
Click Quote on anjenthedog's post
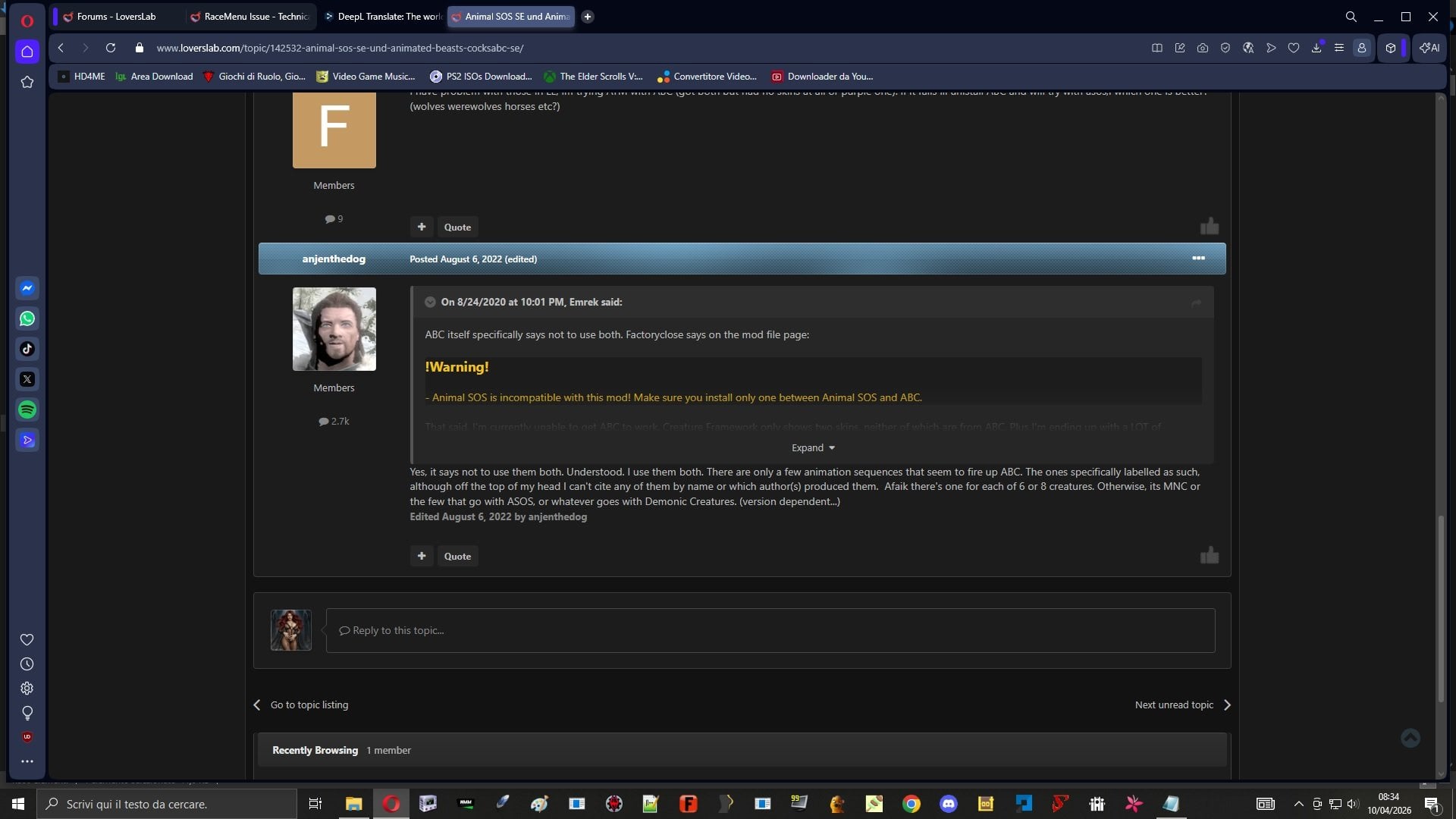point(457,556)
